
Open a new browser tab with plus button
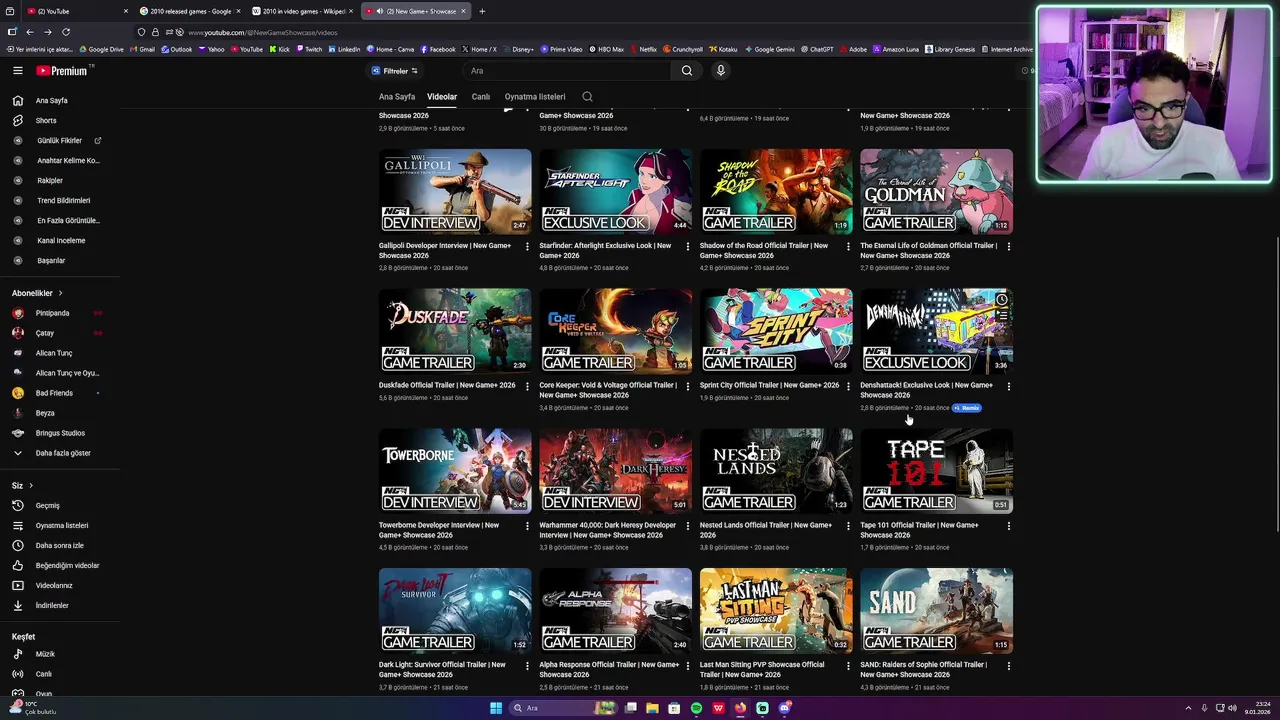482,11
